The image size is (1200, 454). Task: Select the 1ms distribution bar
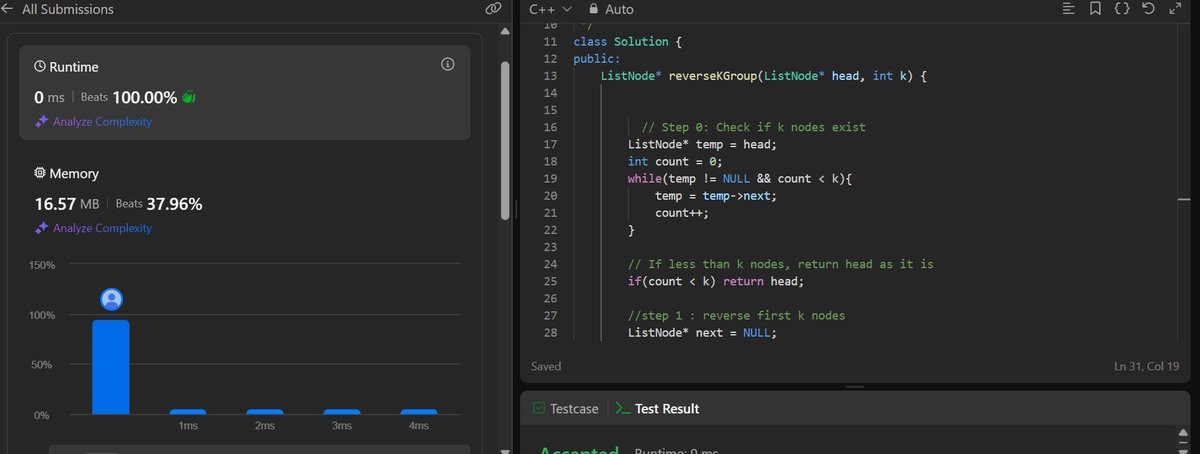point(188,411)
